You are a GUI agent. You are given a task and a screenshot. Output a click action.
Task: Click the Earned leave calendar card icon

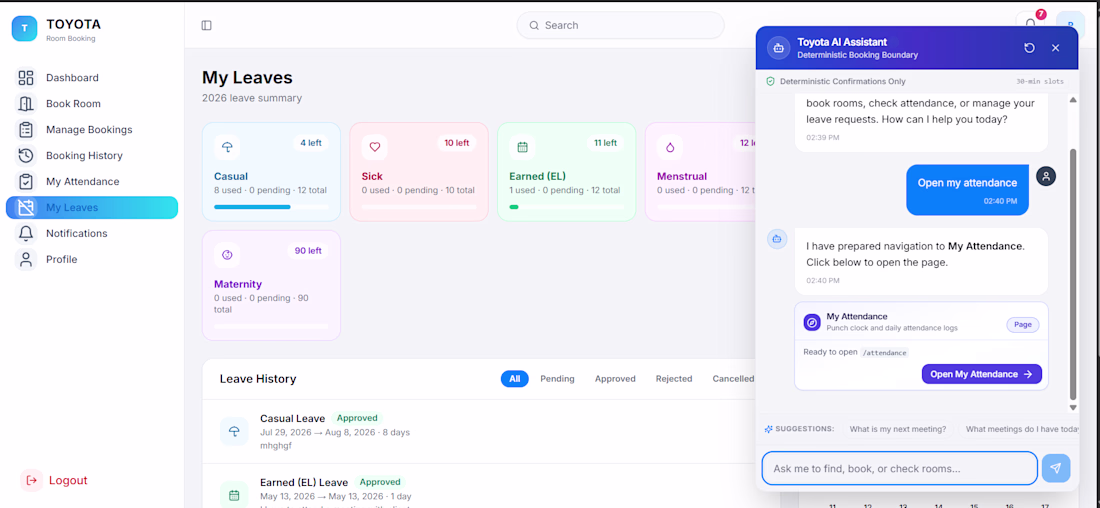point(522,147)
